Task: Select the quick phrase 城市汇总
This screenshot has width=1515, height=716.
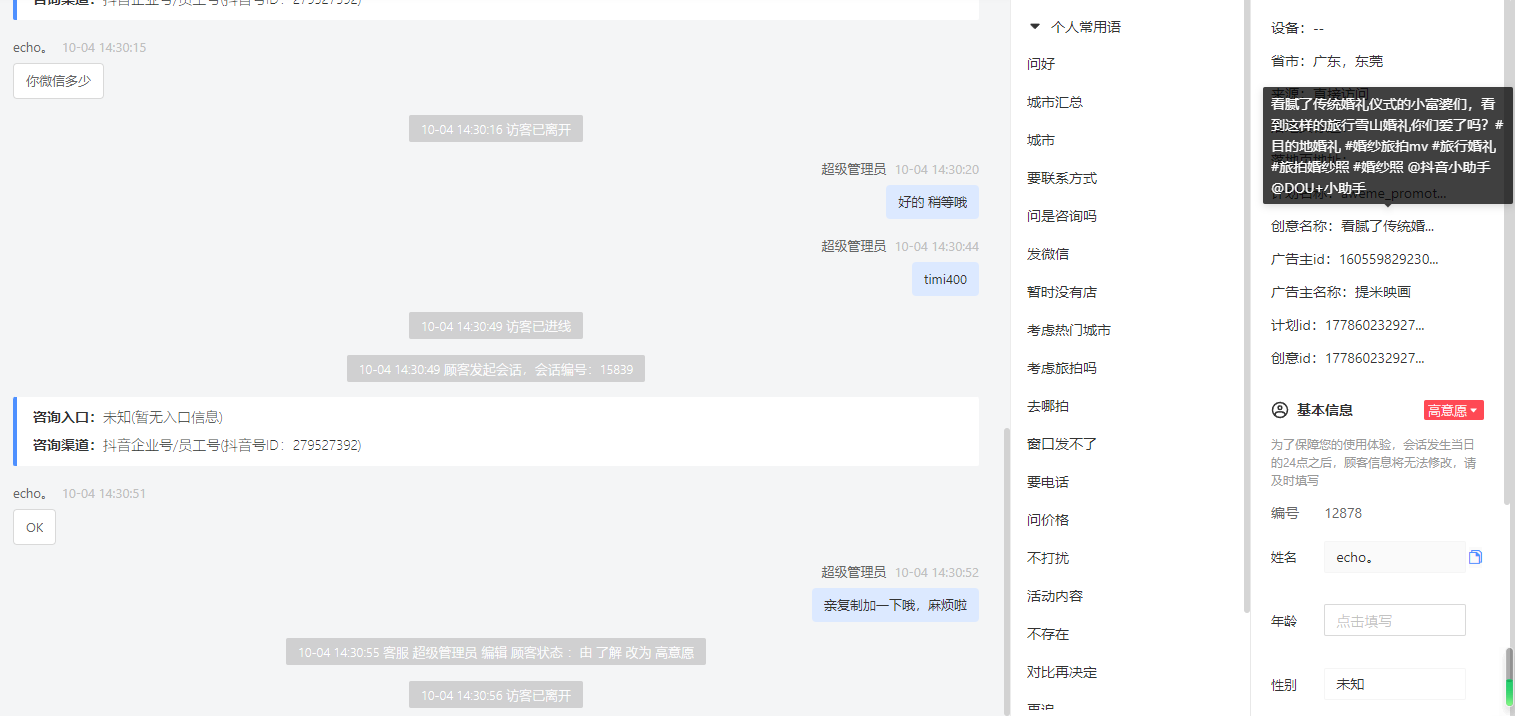Action: [1055, 102]
